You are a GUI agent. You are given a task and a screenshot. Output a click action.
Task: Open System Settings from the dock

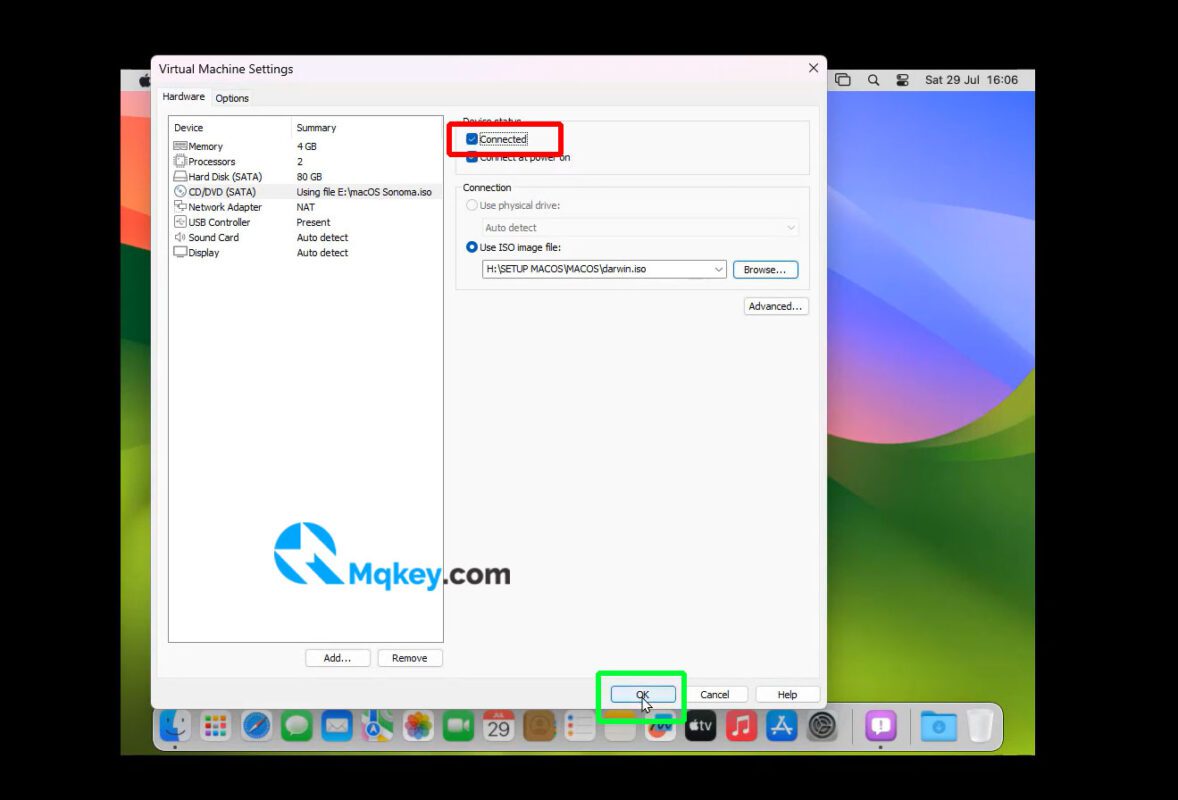(823, 726)
